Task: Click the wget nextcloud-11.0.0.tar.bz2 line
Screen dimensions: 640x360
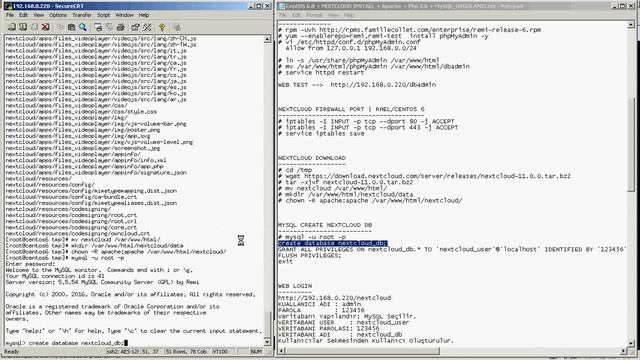Action: click(424, 176)
